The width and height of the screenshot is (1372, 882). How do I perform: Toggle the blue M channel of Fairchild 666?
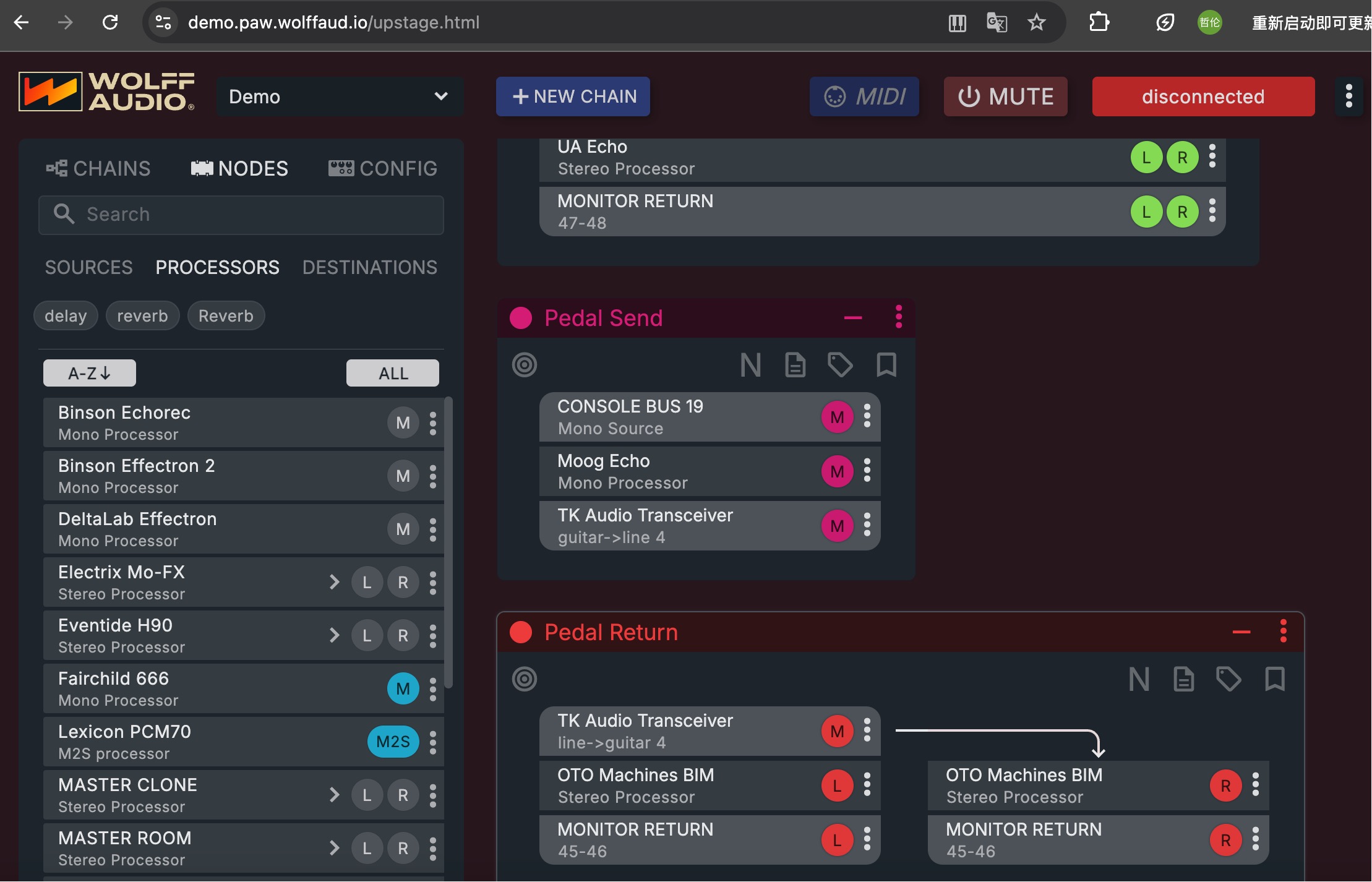[x=403, y=689]
